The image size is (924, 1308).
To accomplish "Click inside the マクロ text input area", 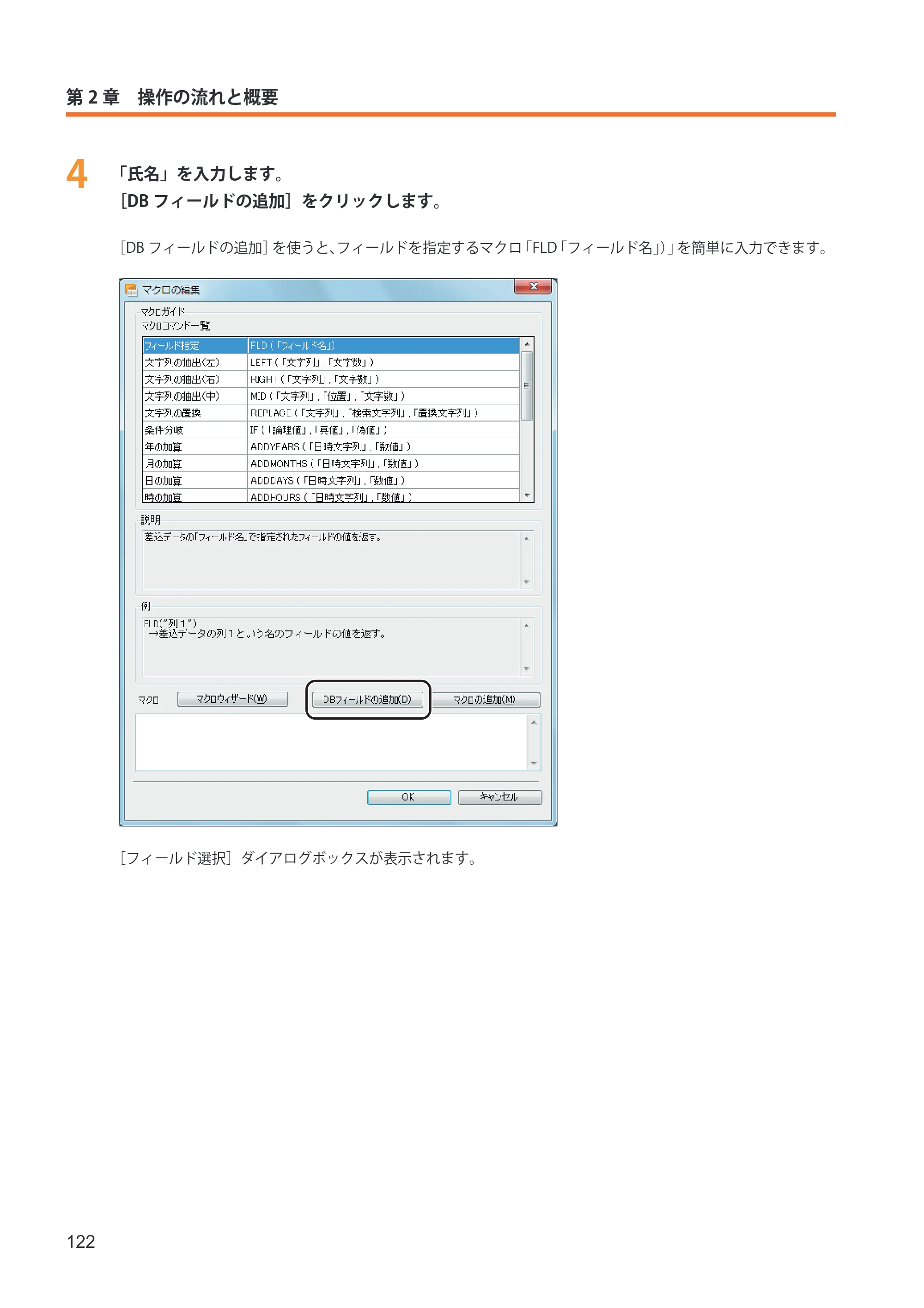I will click(x=331, y=742).
